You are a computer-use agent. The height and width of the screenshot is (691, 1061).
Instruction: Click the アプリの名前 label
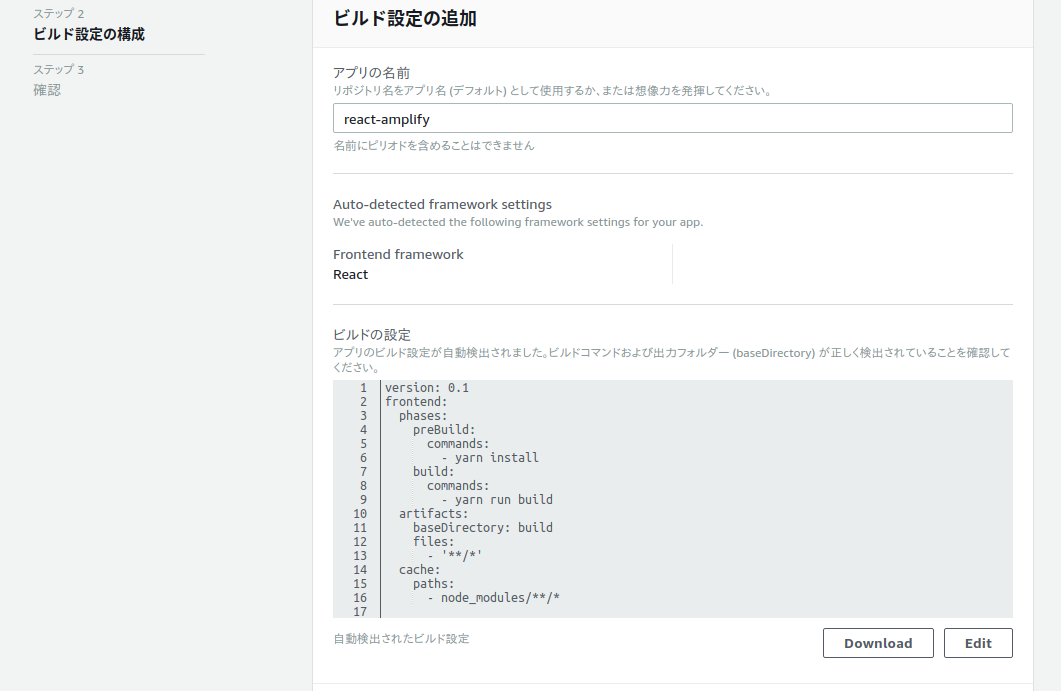tap(371, 73)
